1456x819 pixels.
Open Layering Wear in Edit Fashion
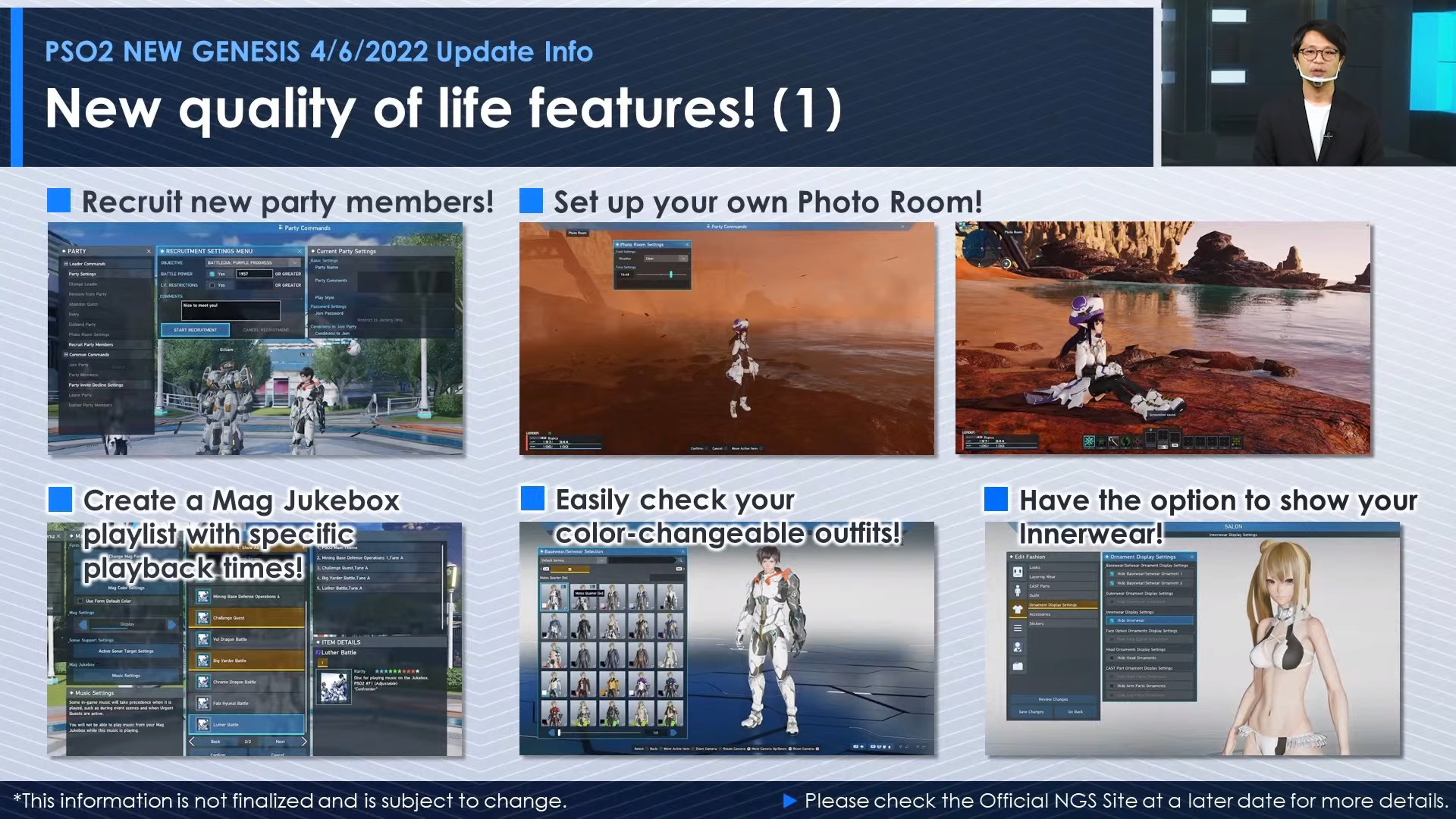tap(1063, 577)
